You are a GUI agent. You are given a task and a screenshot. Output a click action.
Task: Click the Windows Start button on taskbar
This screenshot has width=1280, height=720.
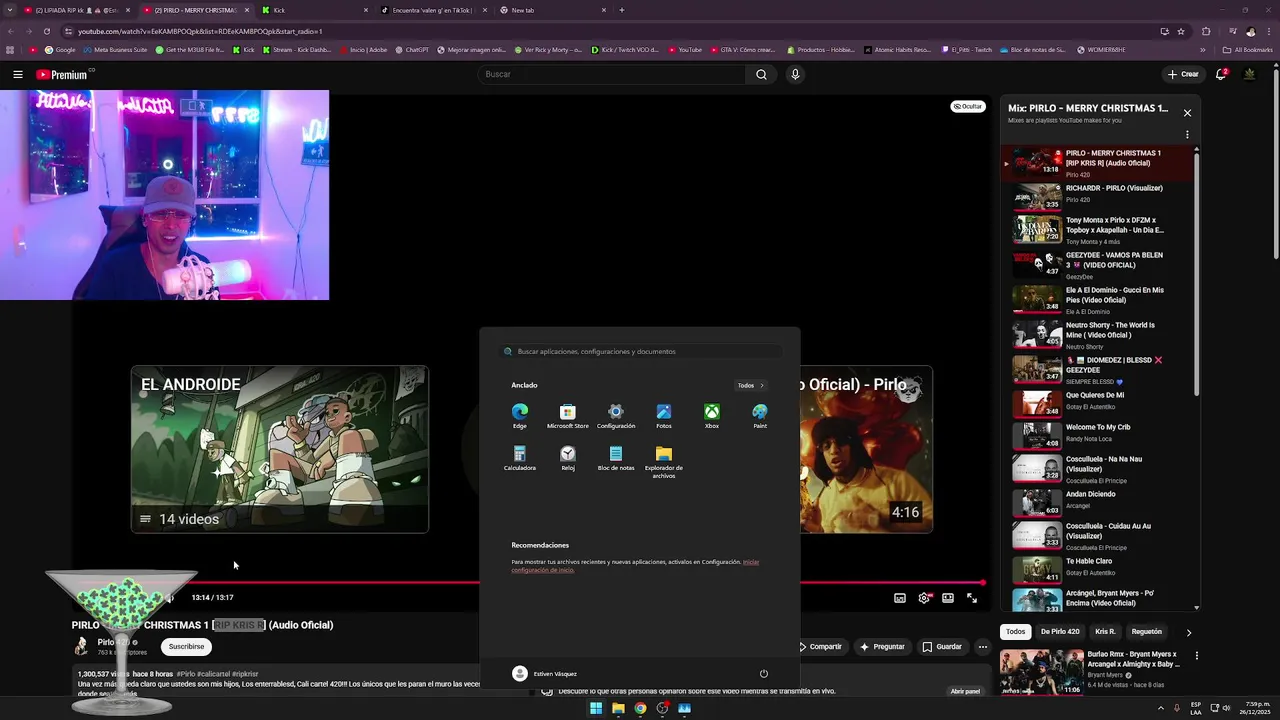(596, 708)
